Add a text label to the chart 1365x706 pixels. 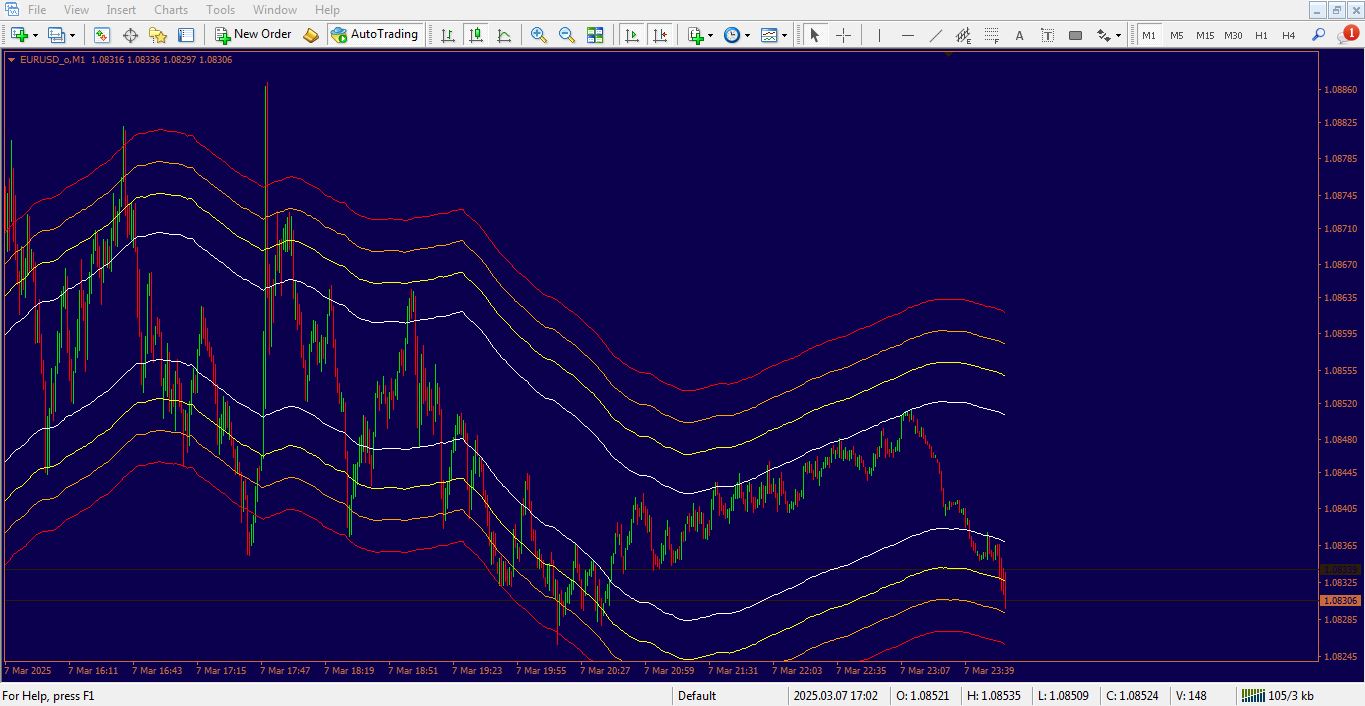1018,35
